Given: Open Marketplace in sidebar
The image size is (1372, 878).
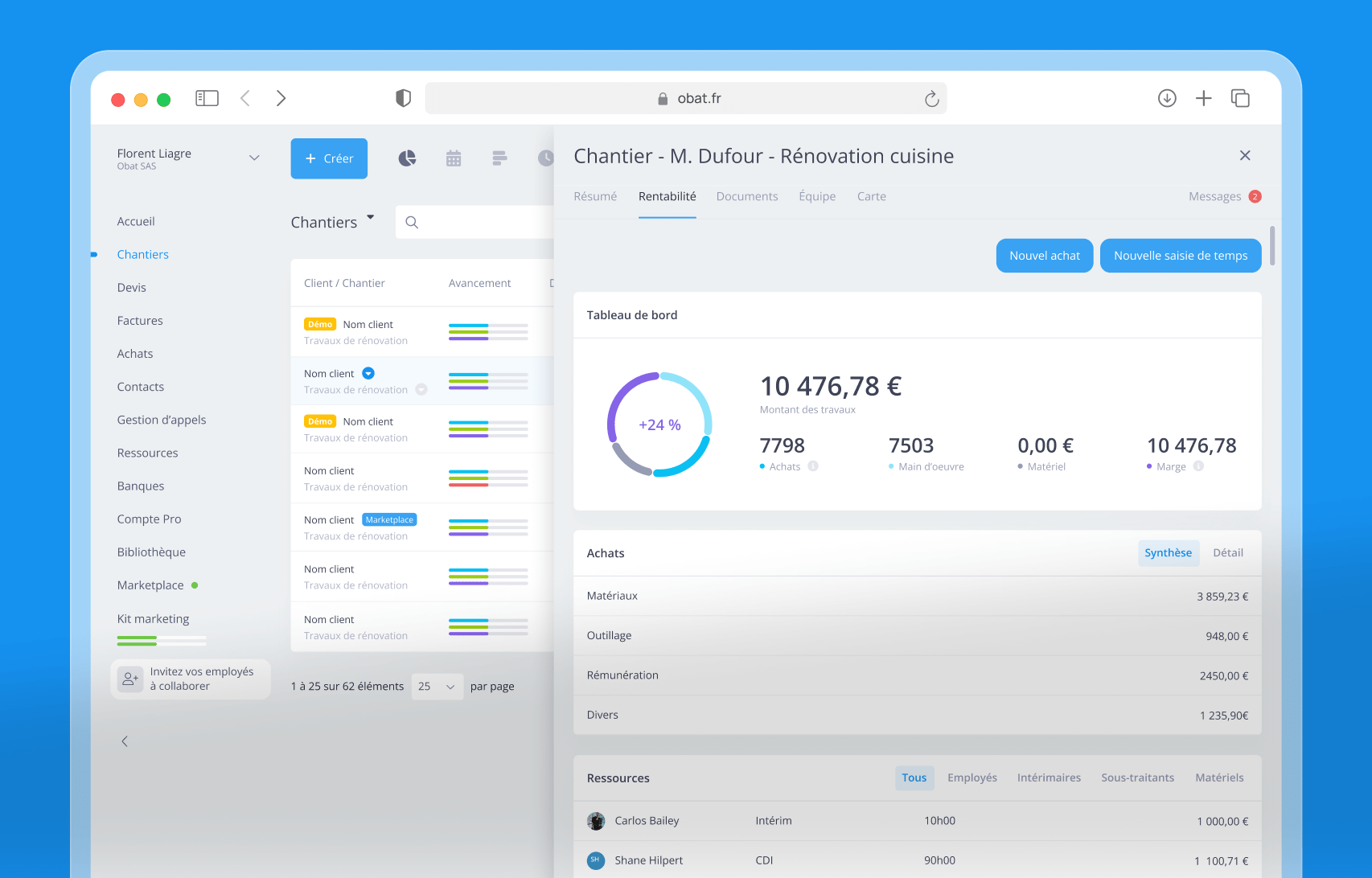Looking at the screenshot, I should 150,585.
